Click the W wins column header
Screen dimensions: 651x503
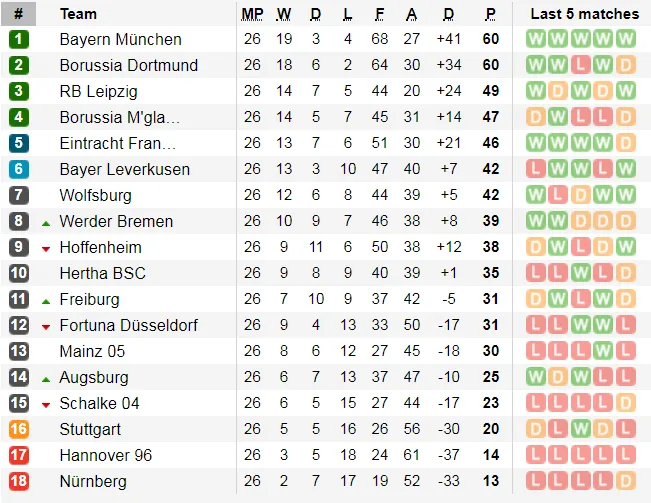coord(284,14)
